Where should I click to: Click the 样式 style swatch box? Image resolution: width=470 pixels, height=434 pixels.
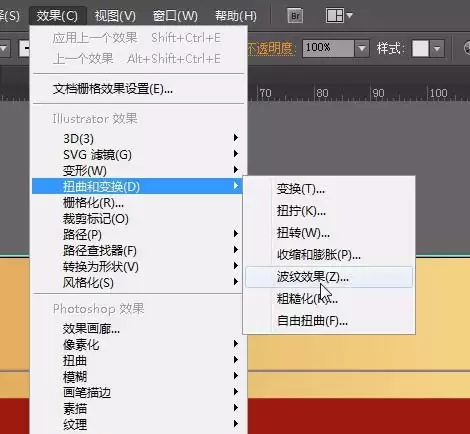point(420,49)
